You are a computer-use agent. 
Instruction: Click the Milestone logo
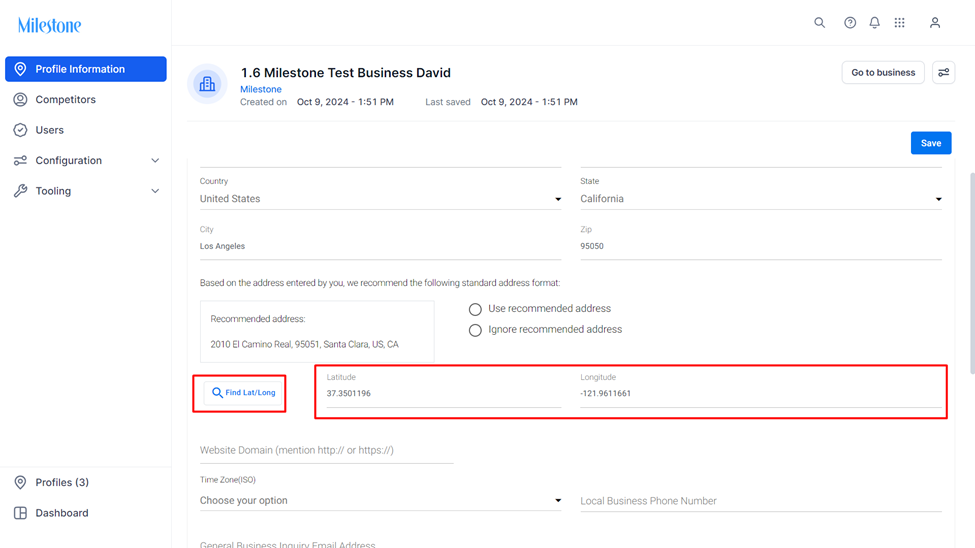[x=49, y=26]
